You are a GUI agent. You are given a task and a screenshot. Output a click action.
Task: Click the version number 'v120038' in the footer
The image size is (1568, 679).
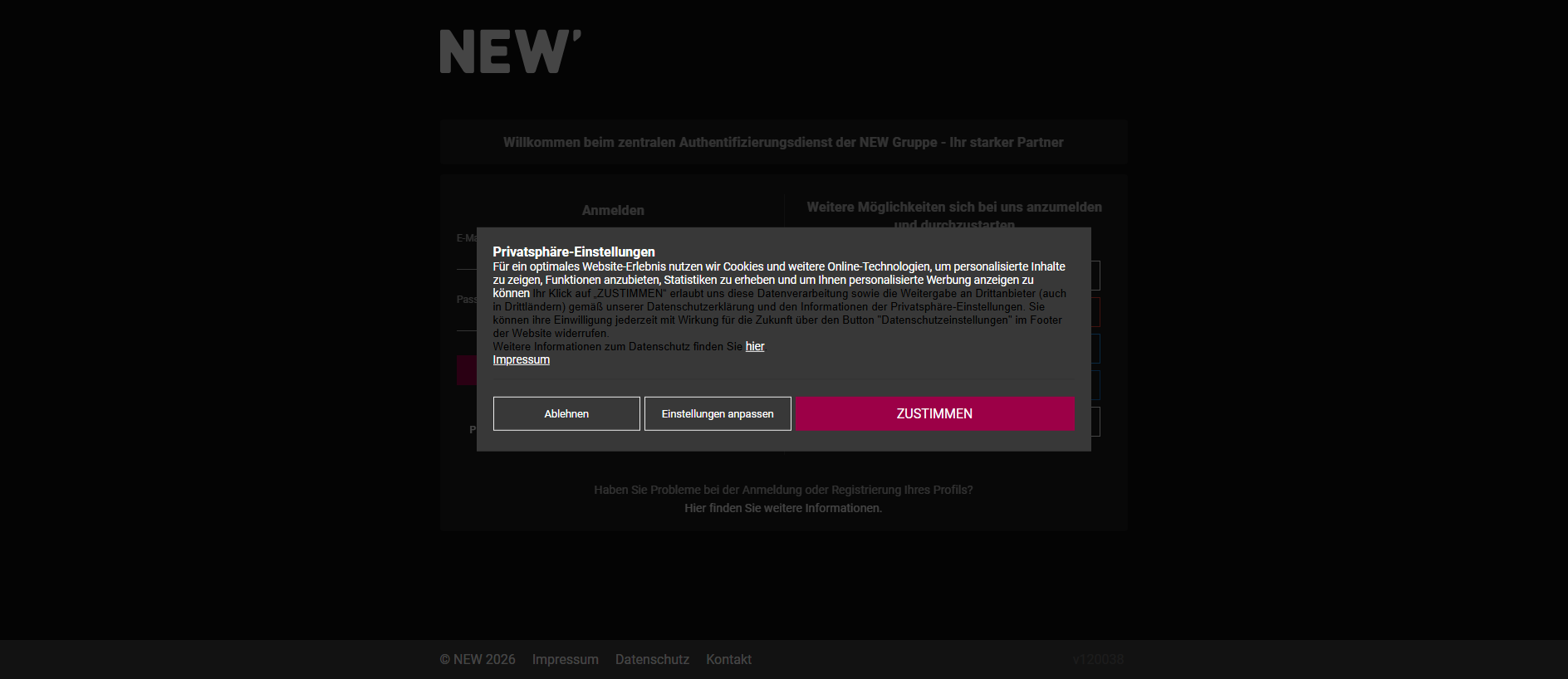tap(1098, 659)
